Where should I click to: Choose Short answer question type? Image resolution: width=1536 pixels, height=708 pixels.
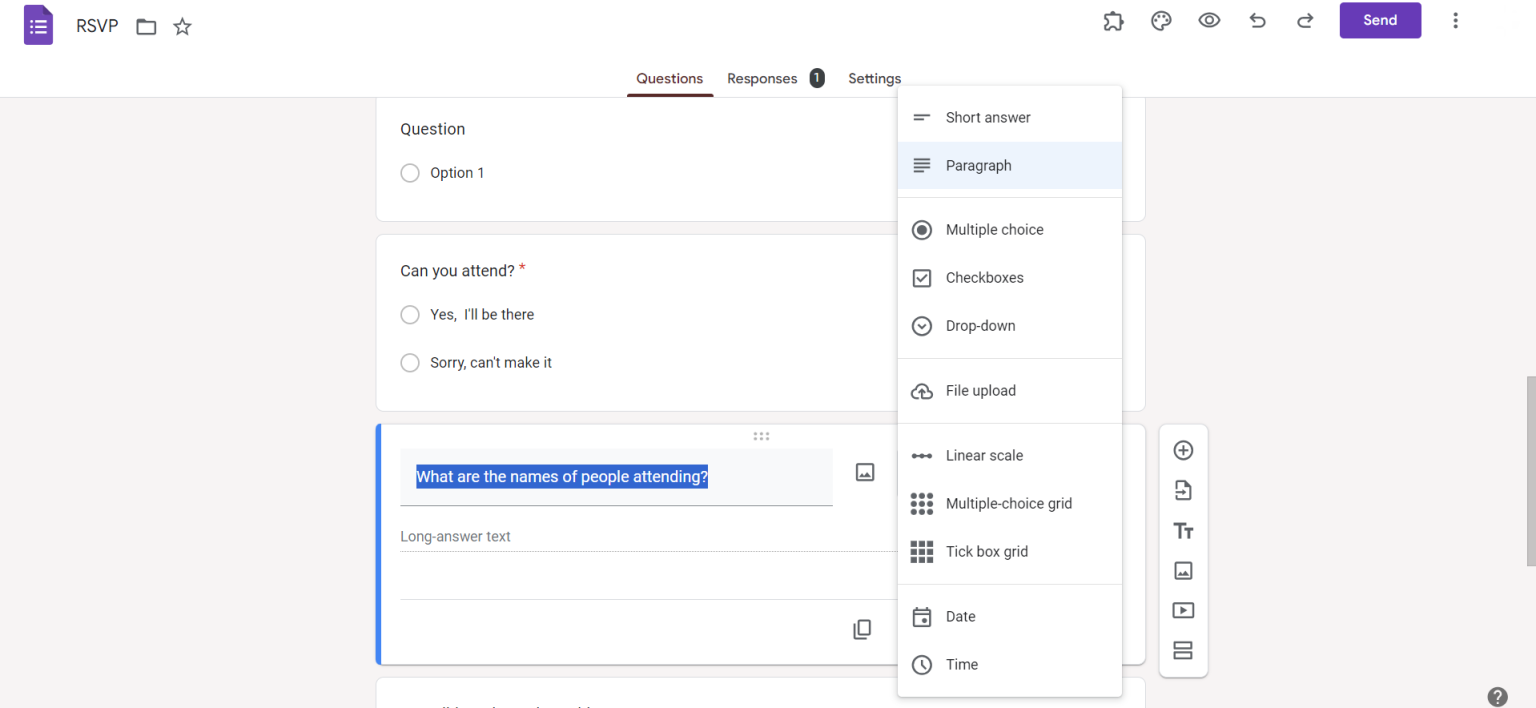[1010, 118]
